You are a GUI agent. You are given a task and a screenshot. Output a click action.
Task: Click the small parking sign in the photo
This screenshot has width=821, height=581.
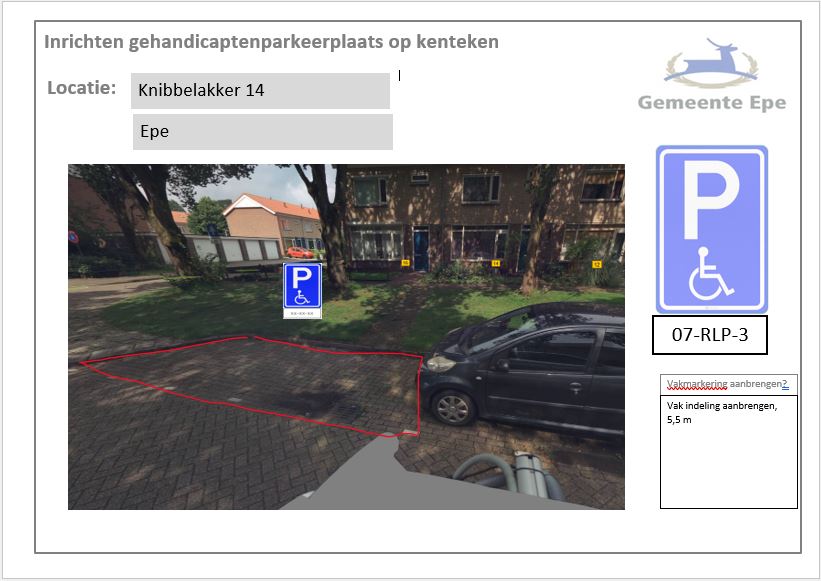(x=302, y=287)
